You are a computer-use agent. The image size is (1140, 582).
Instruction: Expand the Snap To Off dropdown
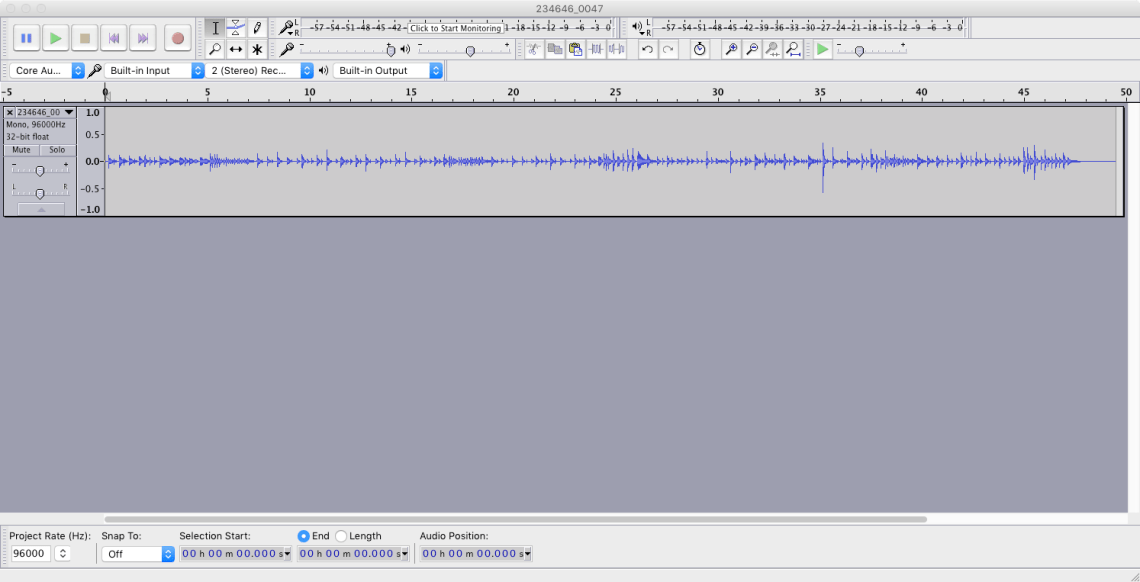click(138, 554)
